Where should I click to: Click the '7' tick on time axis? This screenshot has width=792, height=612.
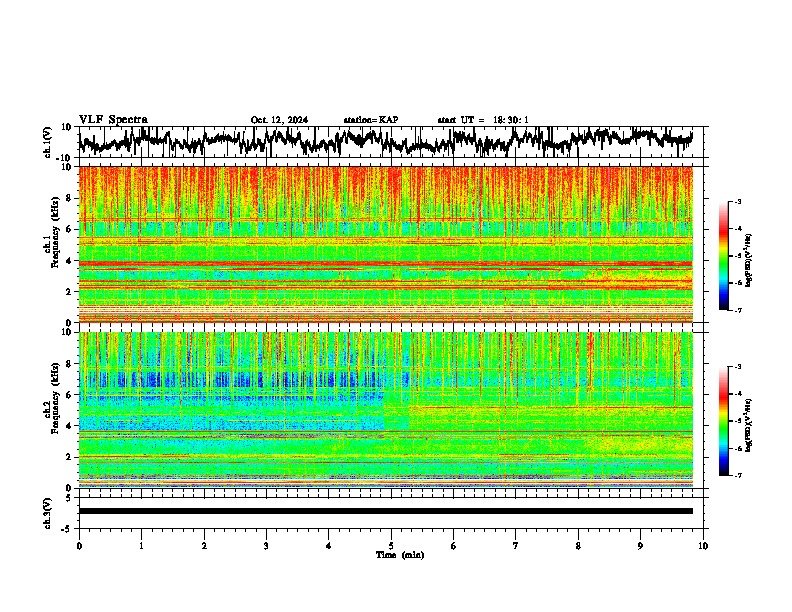pyautogui.click(x=516, y=546)
